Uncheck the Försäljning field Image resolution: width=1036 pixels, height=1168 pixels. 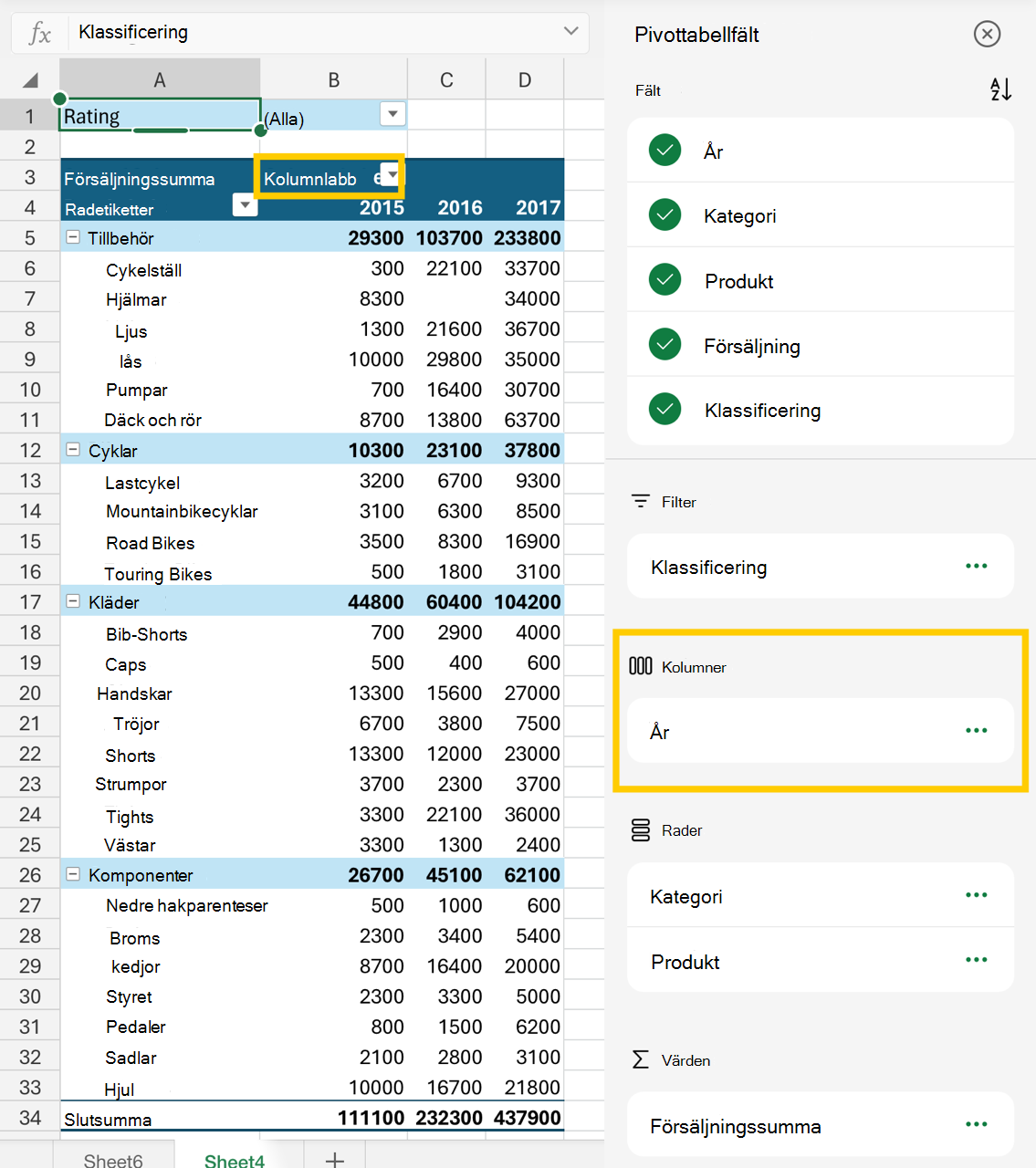[x=665, y=344]
